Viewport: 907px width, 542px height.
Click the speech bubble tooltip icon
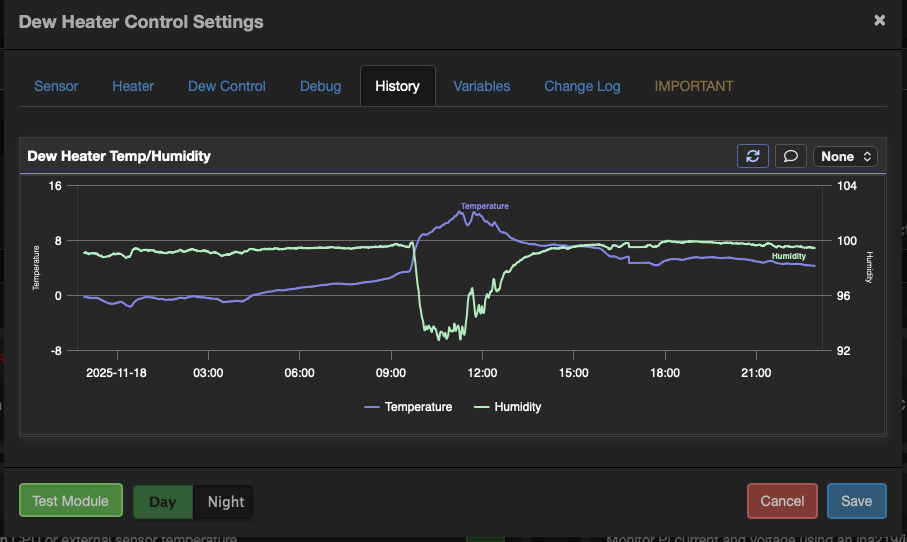(790, 156)
